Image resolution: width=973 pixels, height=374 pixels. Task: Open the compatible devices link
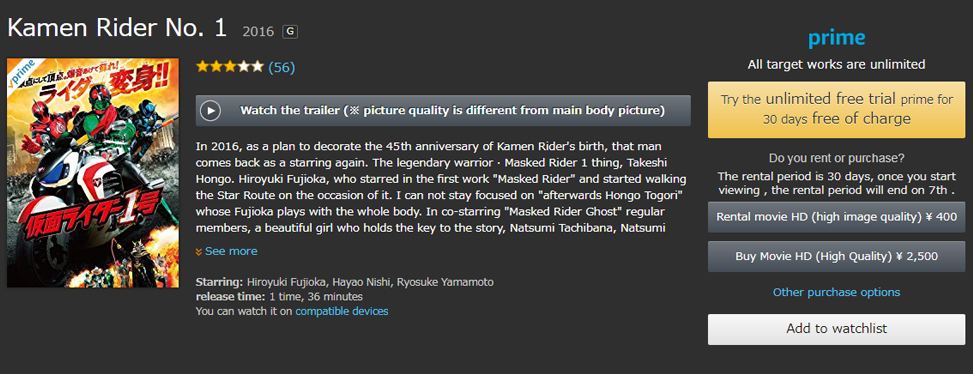342,311
